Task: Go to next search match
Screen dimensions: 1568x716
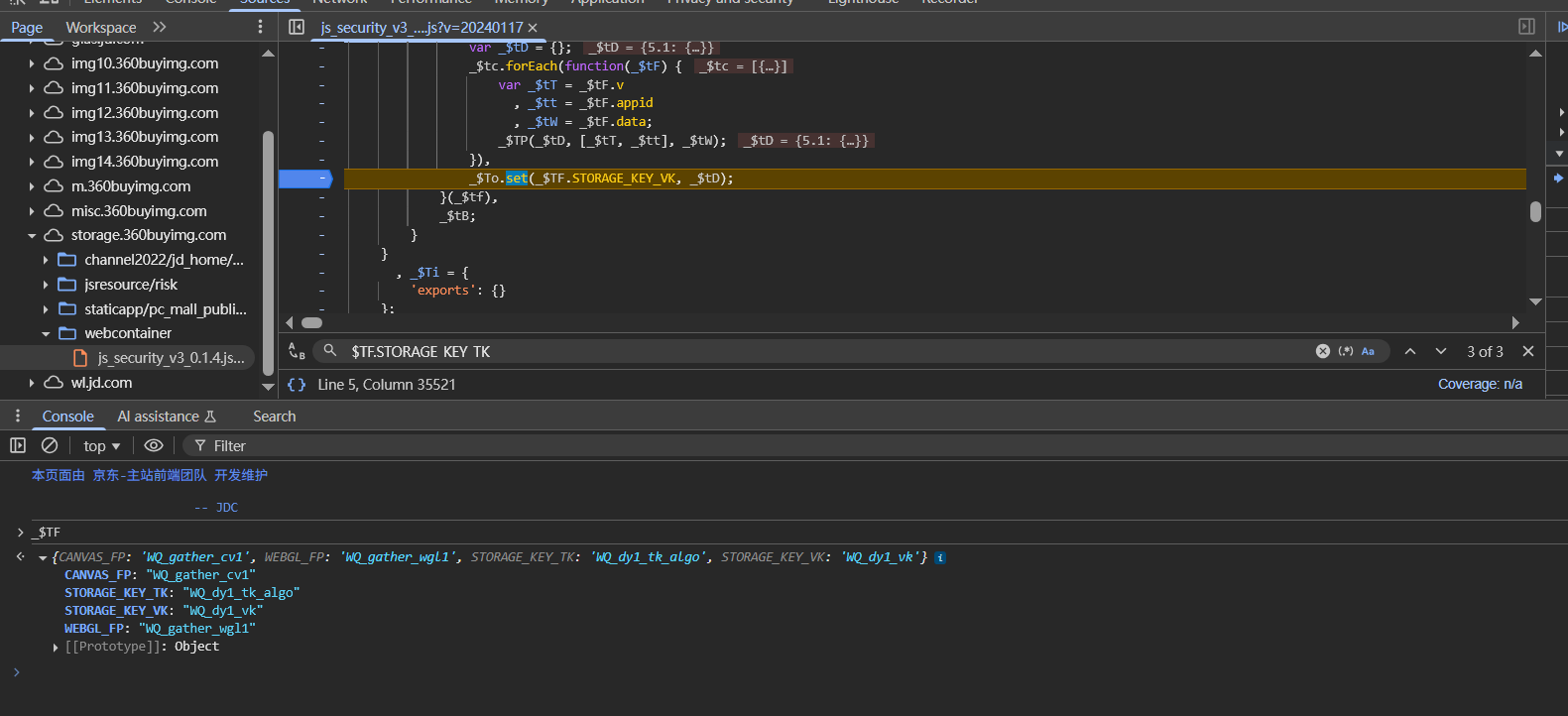Action: 1441,351
